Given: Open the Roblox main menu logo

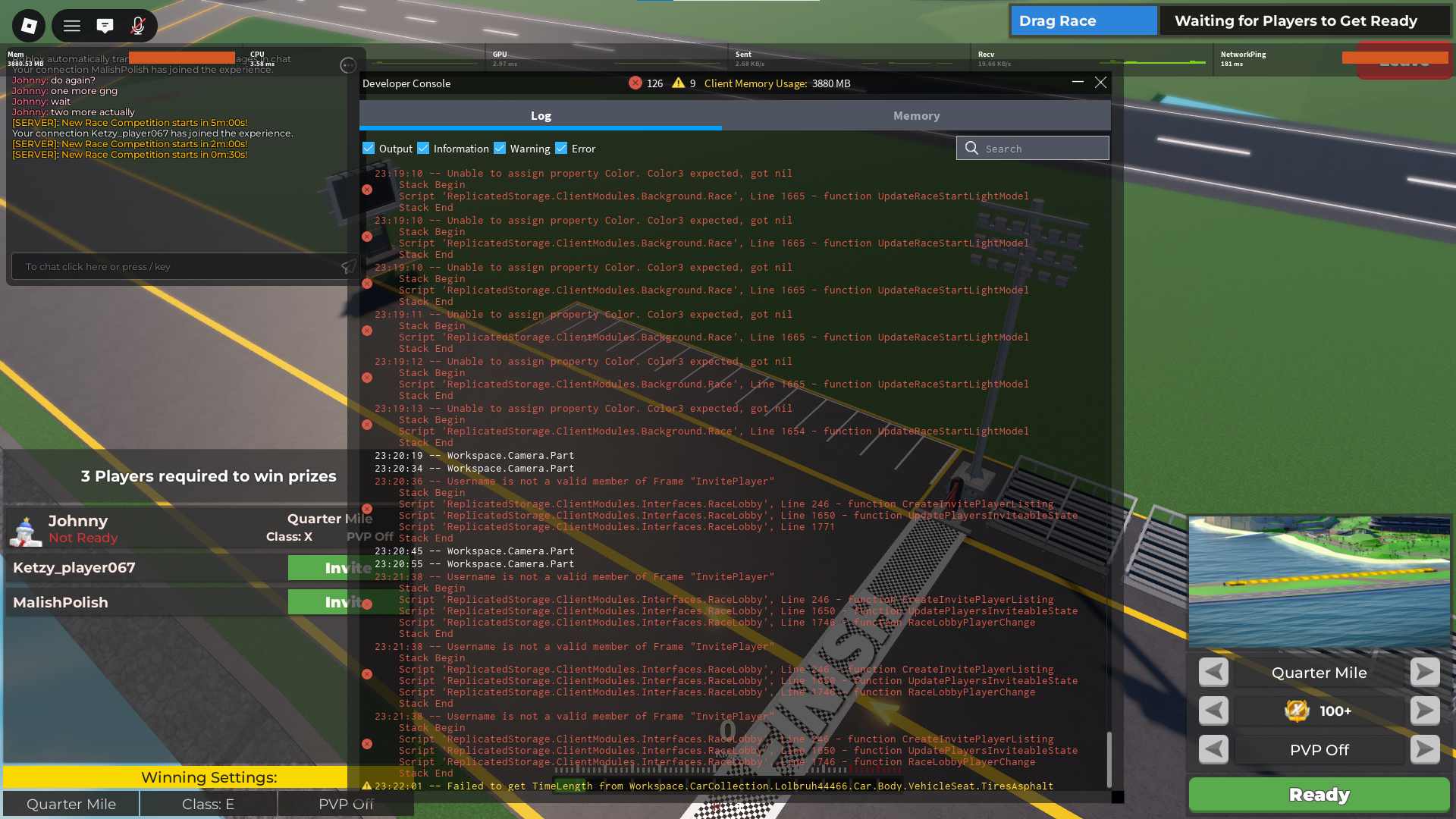Looking at the screenshot, I should (29, 26).
